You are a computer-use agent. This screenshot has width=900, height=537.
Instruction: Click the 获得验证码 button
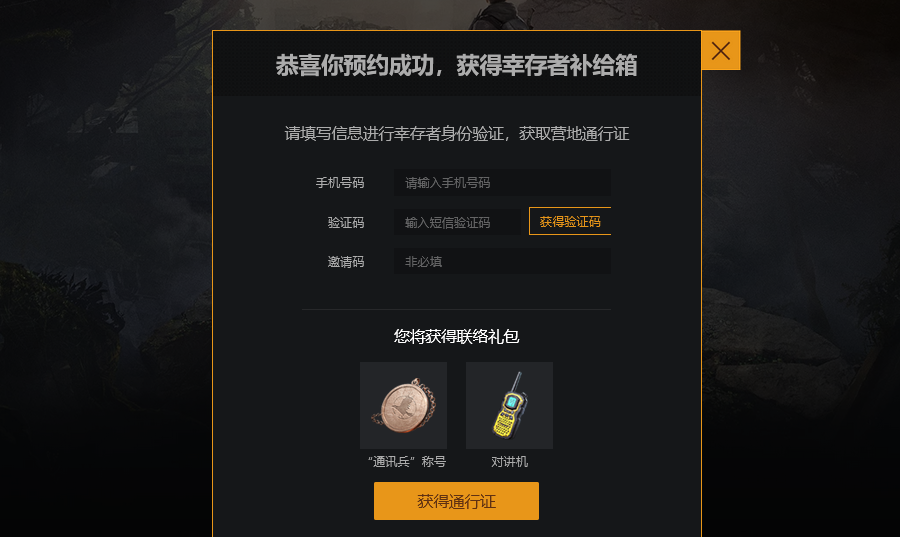[x=570, y=221]
